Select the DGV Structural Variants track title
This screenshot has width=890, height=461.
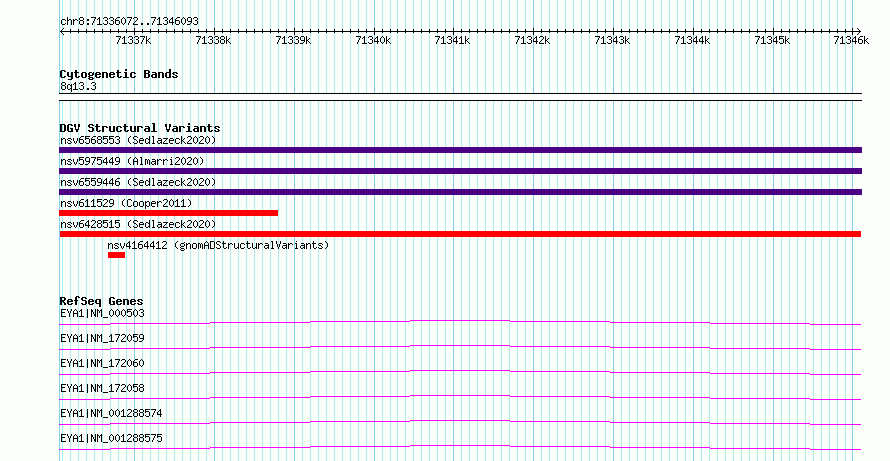tap(140, 128)
